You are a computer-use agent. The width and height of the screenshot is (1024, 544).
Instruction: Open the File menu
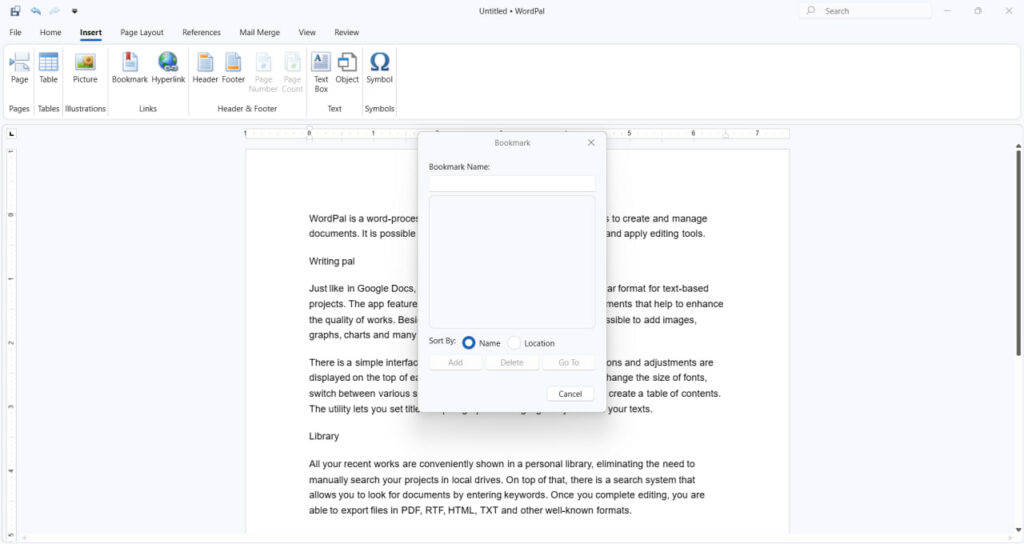pyautogui.click(x=16, y=32)
